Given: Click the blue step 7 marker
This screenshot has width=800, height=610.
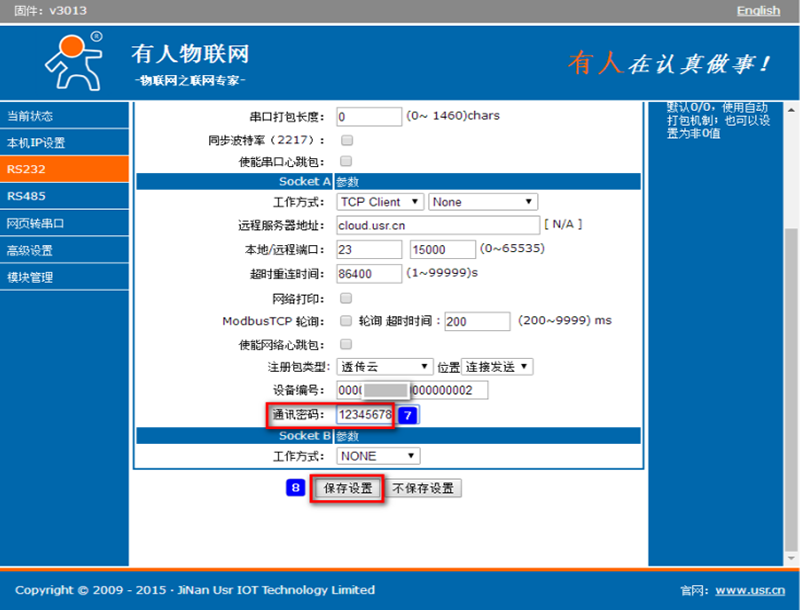Looking at the screenshot, I should pyautogui.click(x=407, y=414).
